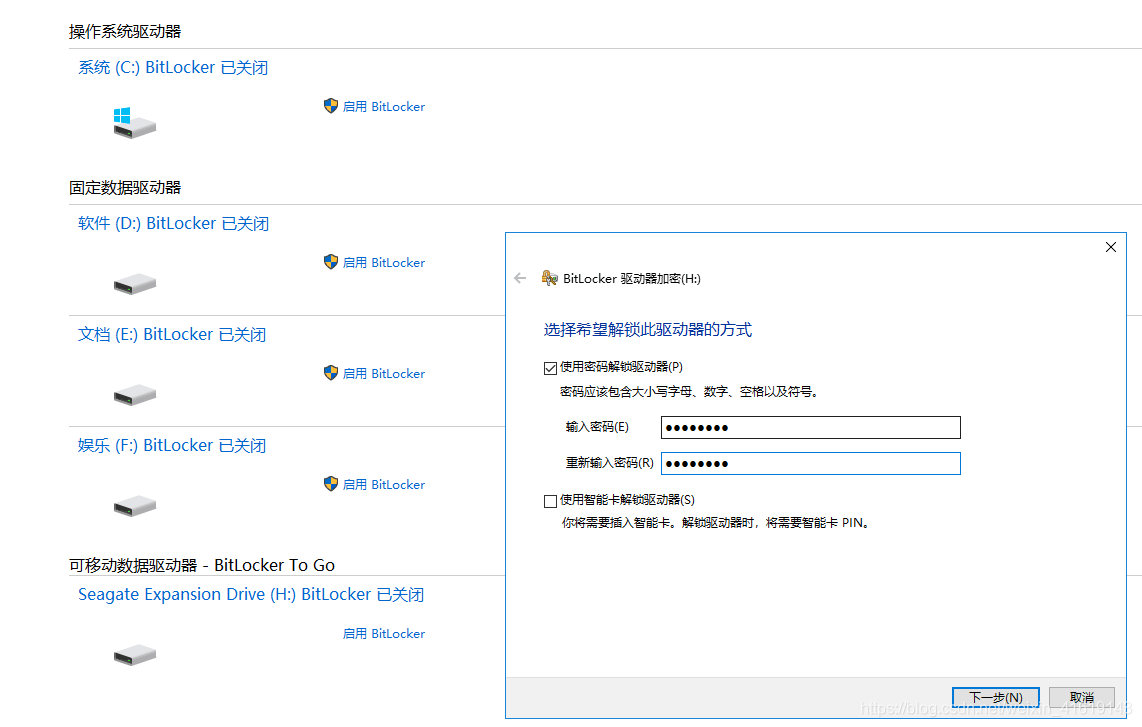The height and width of the screenshot is (727, 1142).
Task: Close the BitLocker 驱动器加密 dialog
Action: [1111, 247]
